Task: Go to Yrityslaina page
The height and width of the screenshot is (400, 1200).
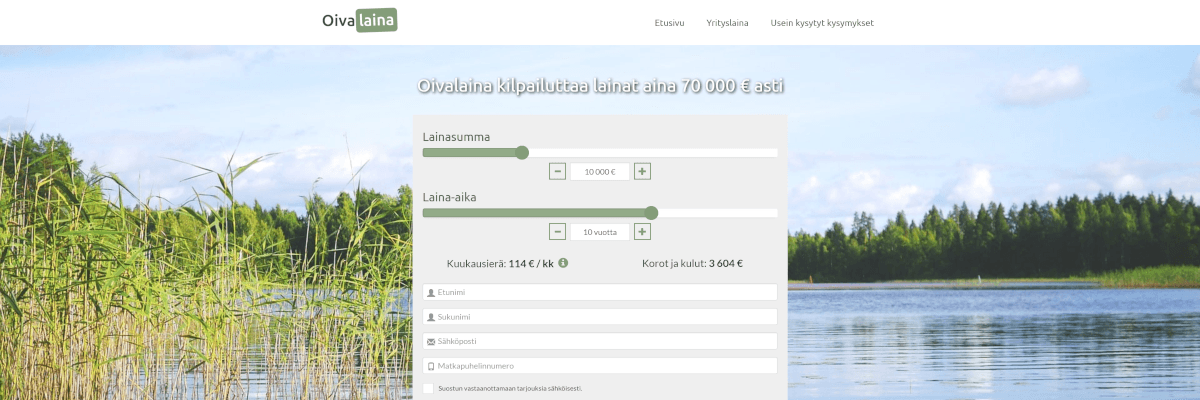Action: coord(727,22)
